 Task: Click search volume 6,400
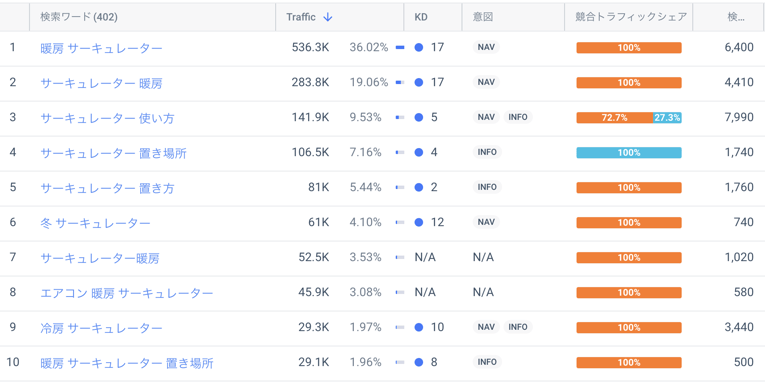click(739, 47)
